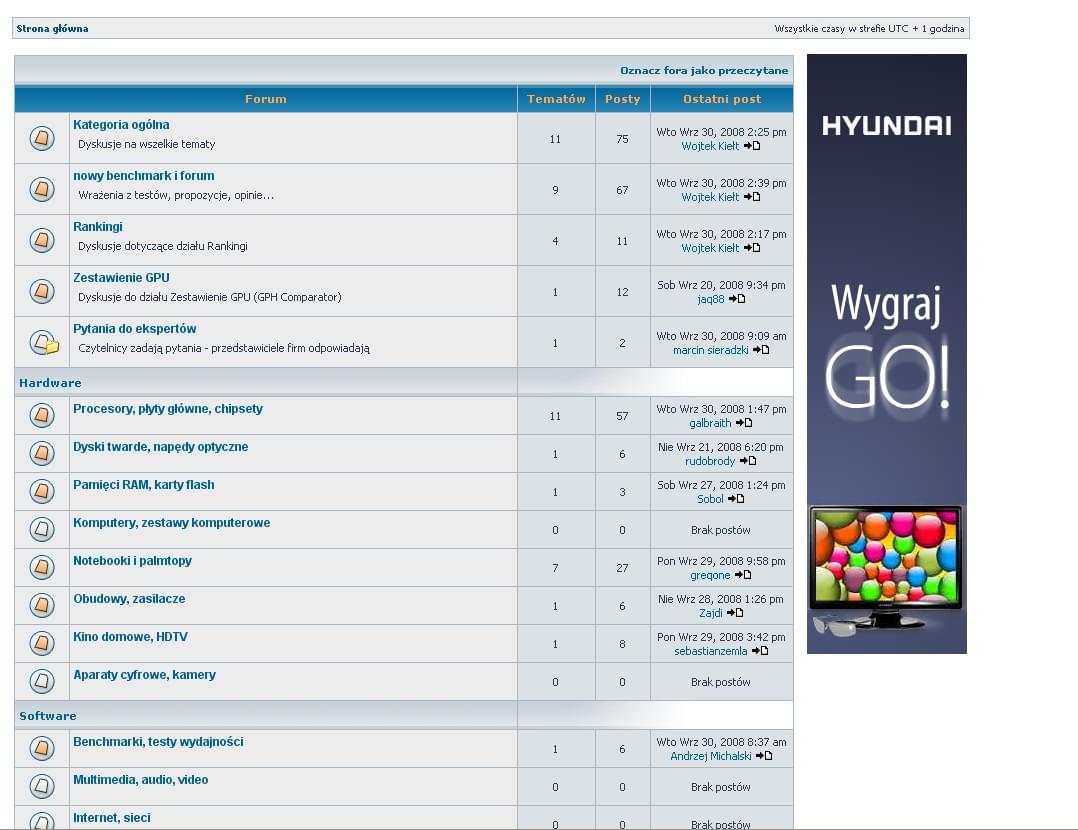Open latest post icon next to jaq88
The height and width of the screenshot is (830, 1078).
click(737, 299)
